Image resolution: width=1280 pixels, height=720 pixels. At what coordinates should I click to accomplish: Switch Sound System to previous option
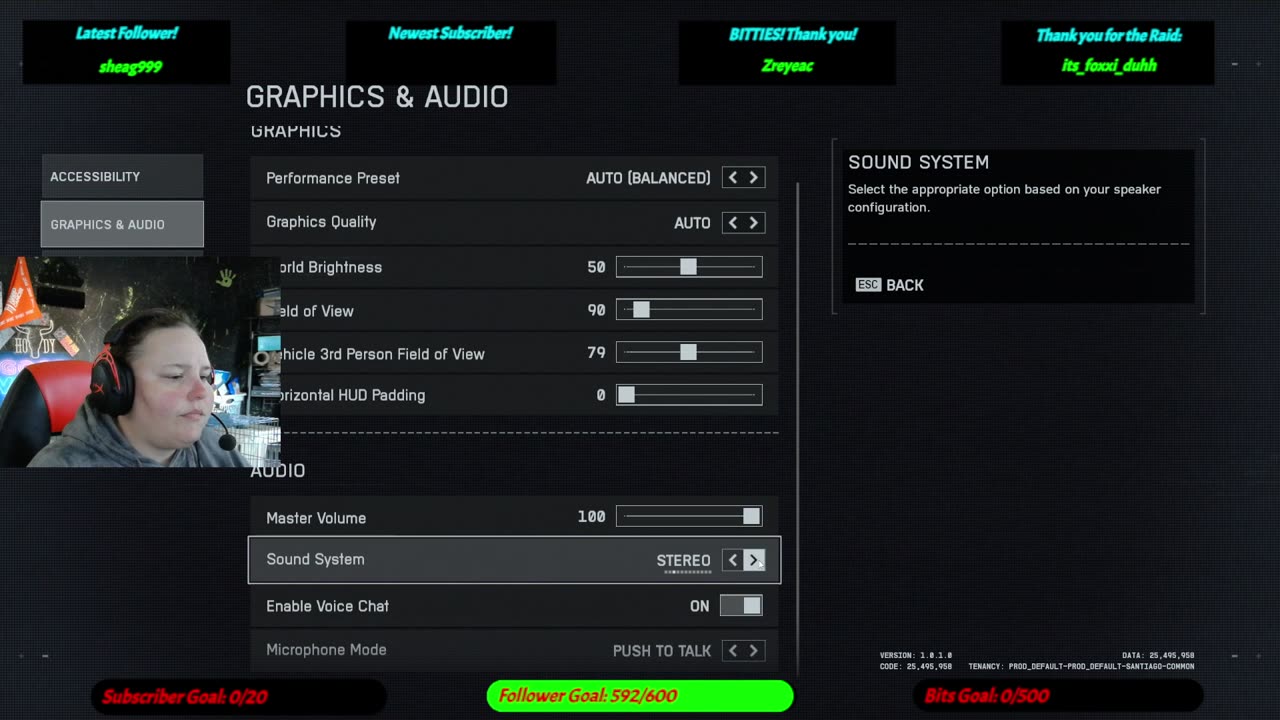[x=733, y=560]
